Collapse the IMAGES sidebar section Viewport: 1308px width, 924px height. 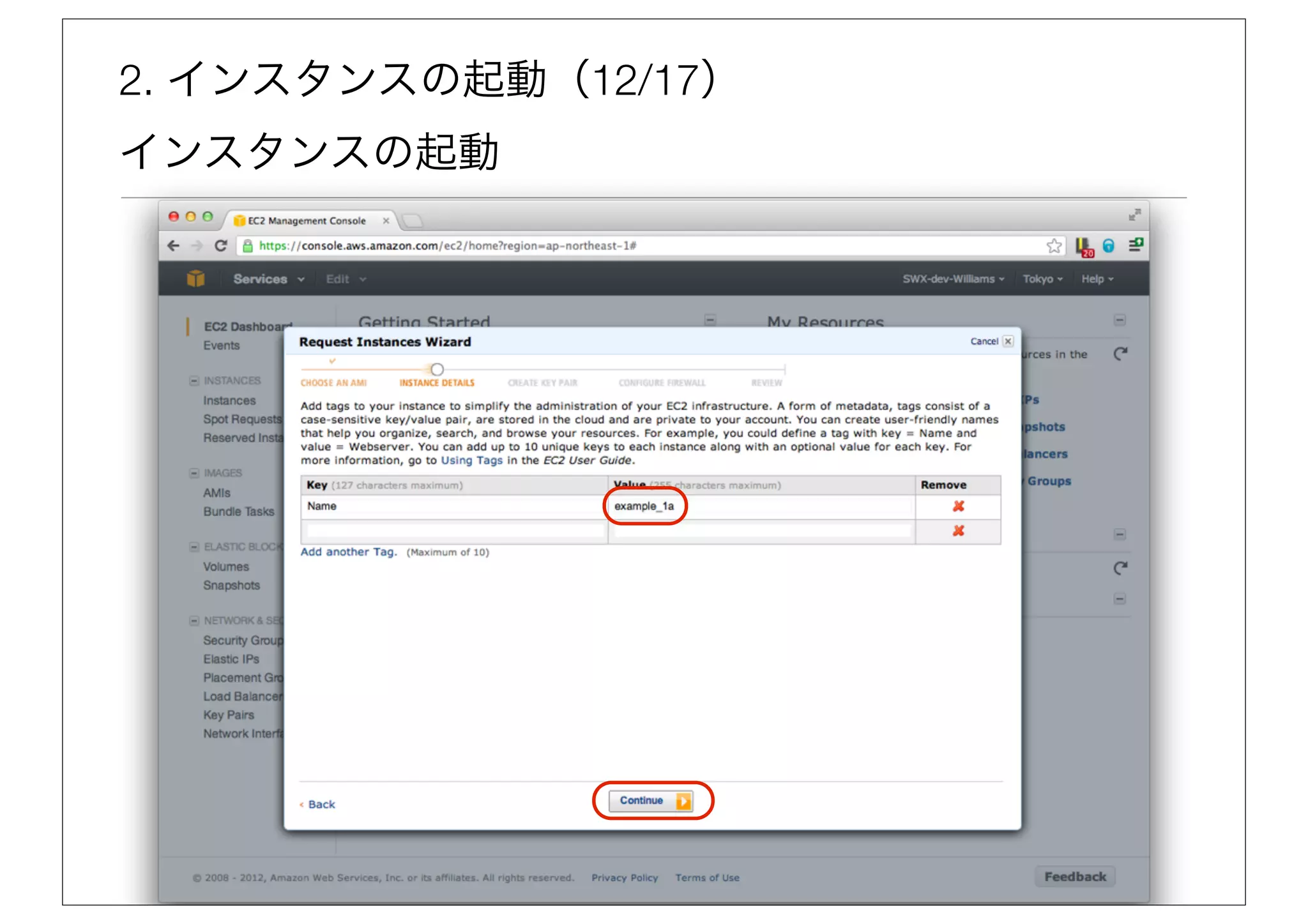[x=194, y=473]
